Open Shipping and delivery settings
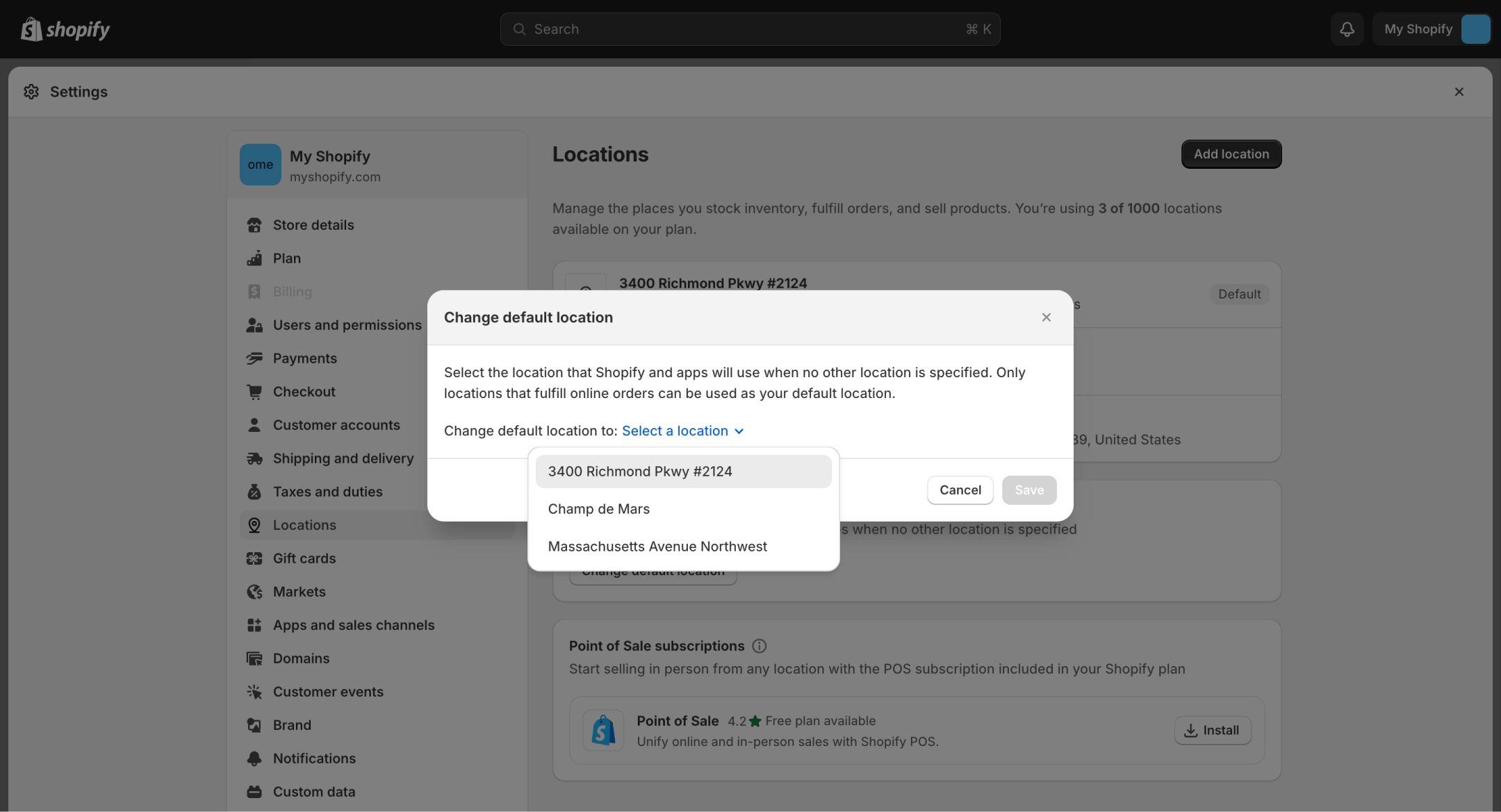This screenshot has height=812, width=1501. [x=343, y=458]
